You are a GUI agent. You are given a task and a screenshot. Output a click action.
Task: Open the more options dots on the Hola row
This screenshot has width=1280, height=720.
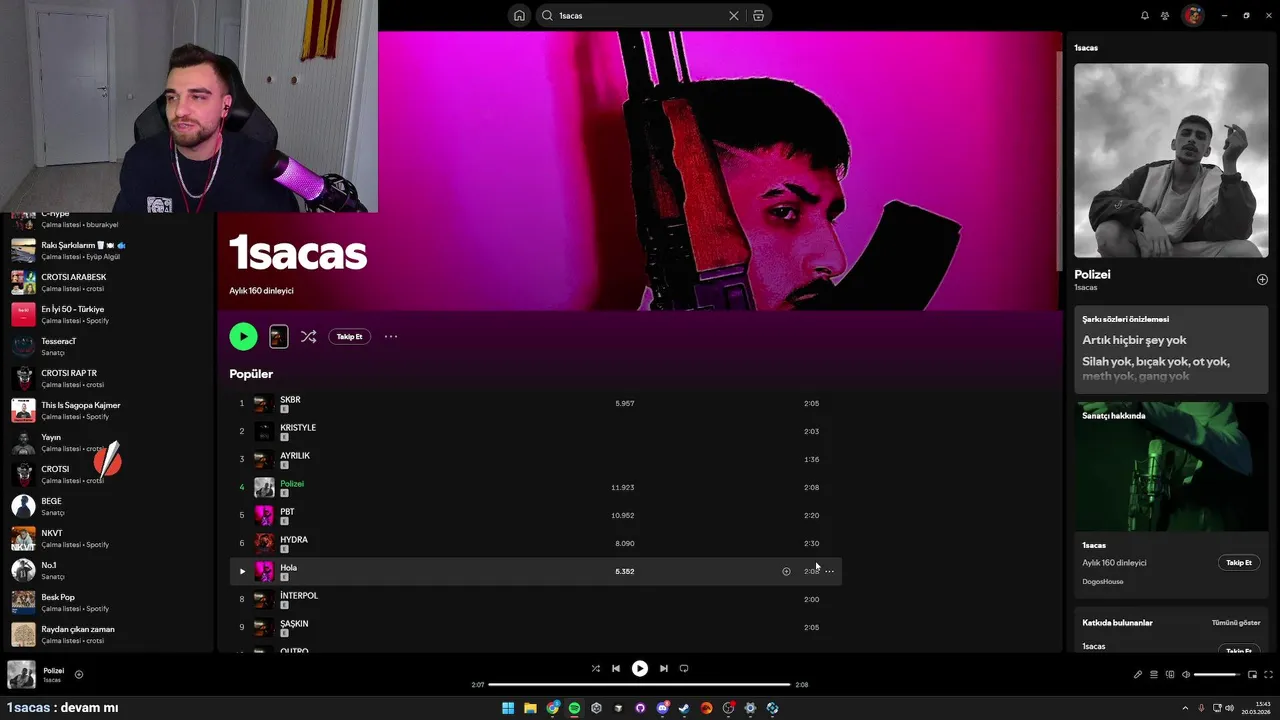coord(829,571)
